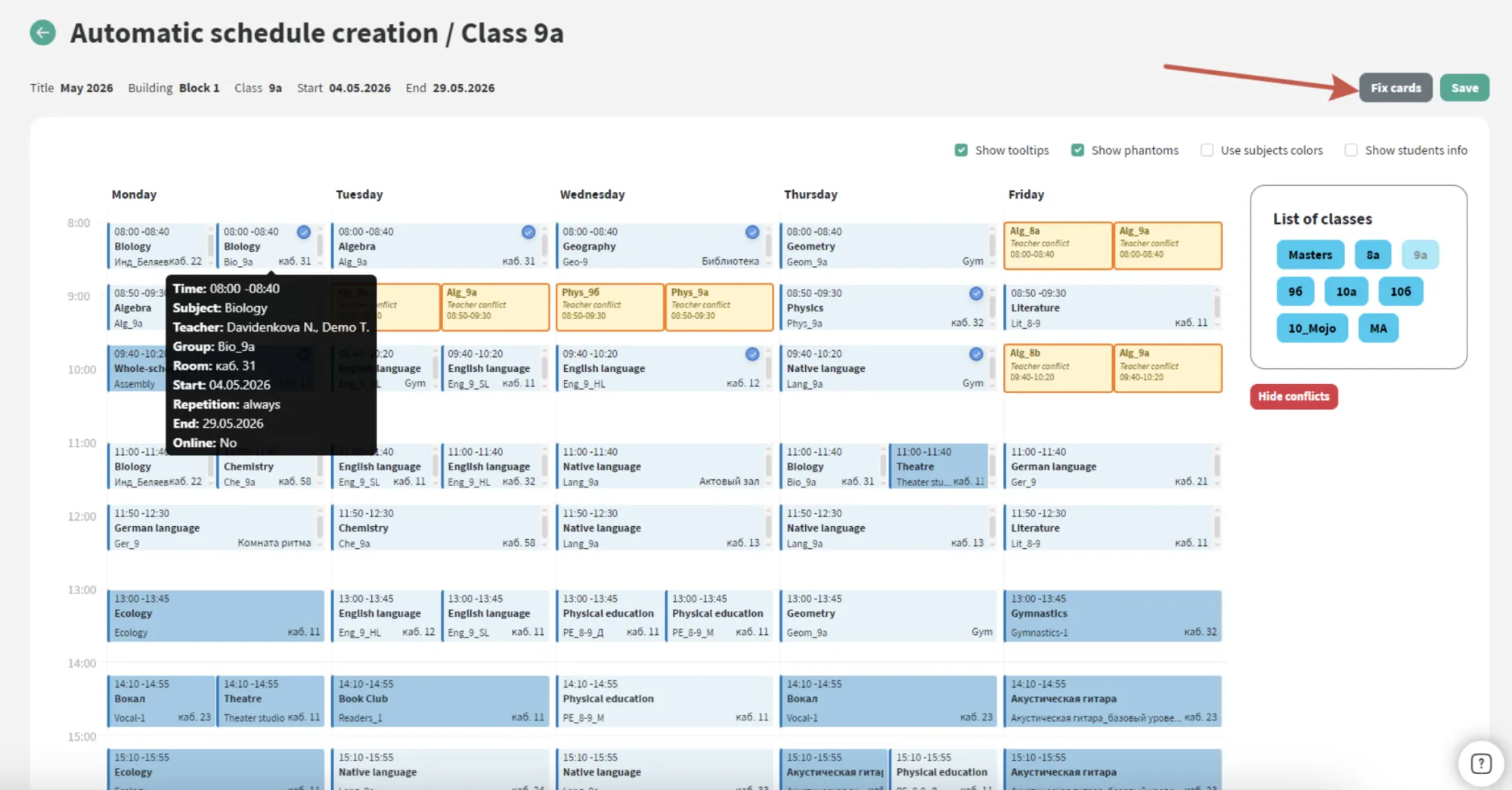This screenshot has height=790, width=1512.
Task: Open Wednesday Phys_9a conflict card
Action: [x=719, y=307]
